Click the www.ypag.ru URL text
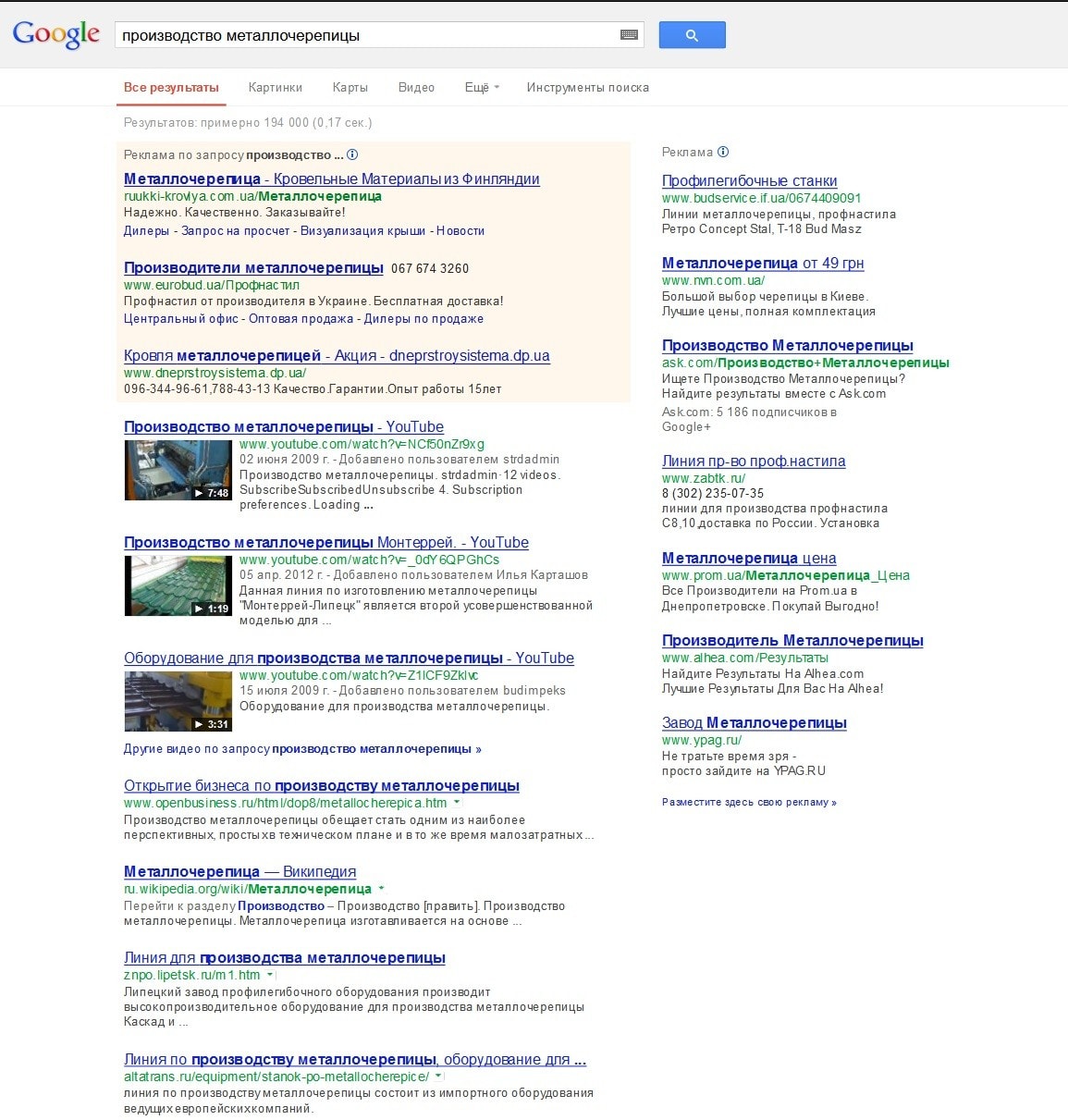This screenshot has height=1120, width=1068. 702,740
